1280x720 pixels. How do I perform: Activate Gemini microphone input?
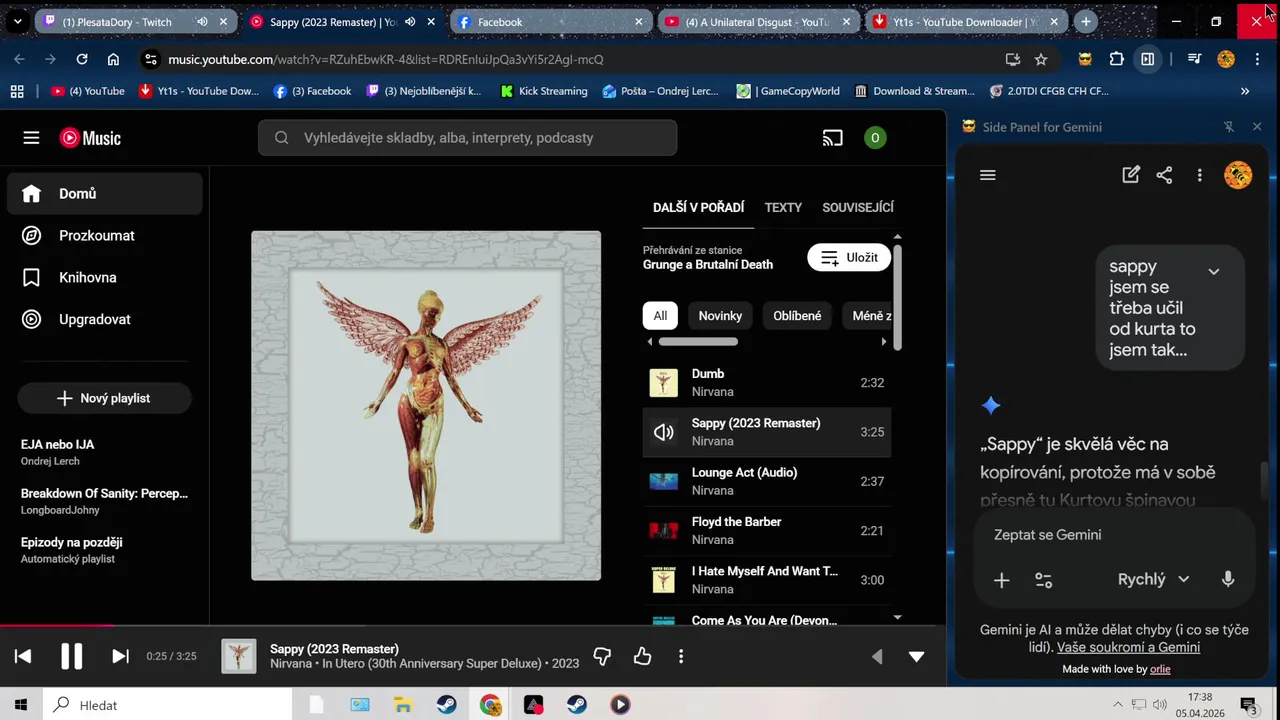click(x=1228, y=579)
